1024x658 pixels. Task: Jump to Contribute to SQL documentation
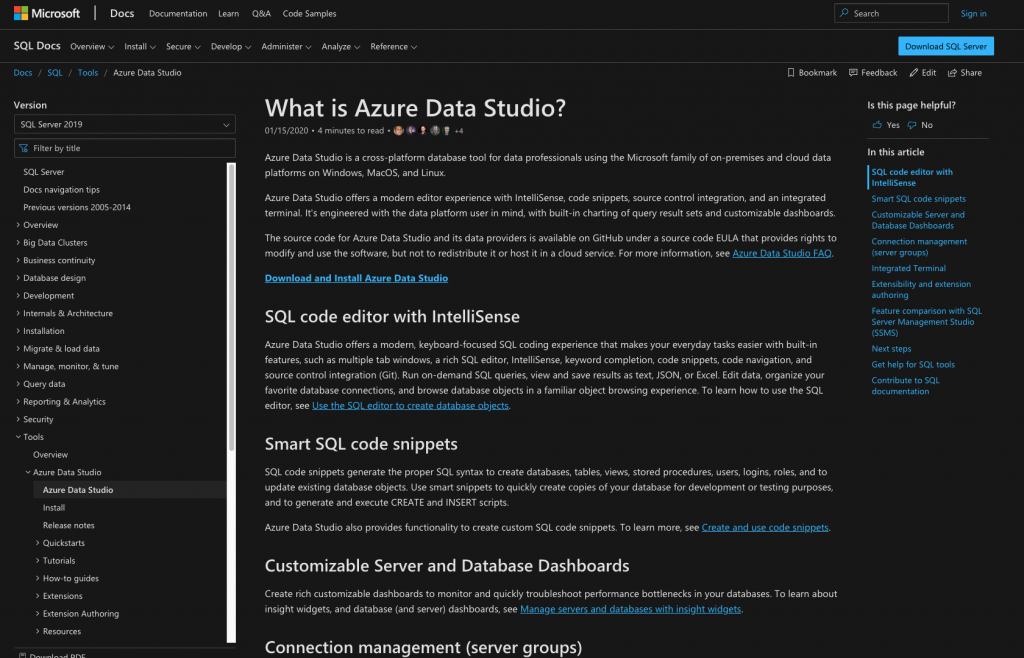(x=905, y=386)
